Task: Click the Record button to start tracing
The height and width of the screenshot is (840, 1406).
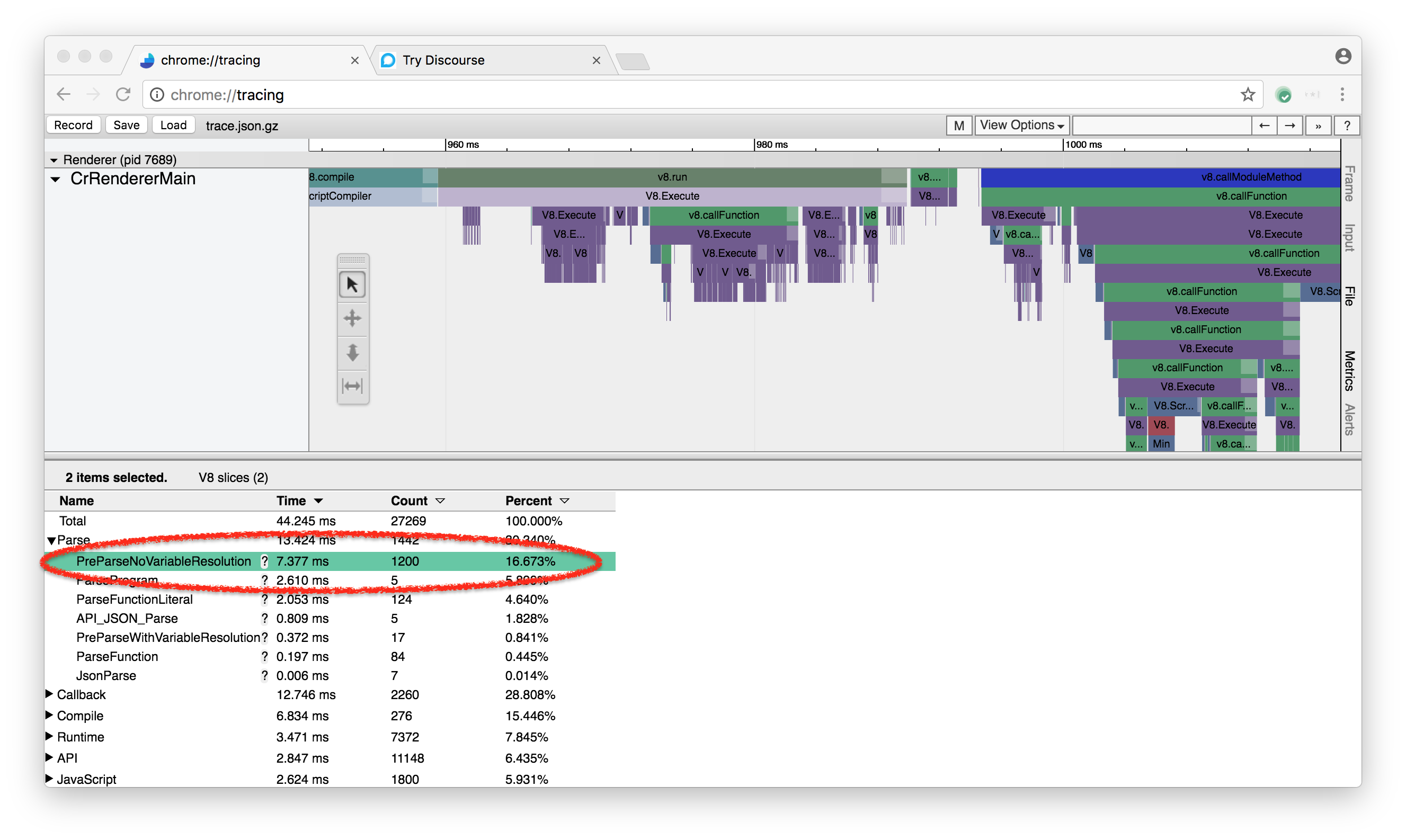Action: point(73,125)
